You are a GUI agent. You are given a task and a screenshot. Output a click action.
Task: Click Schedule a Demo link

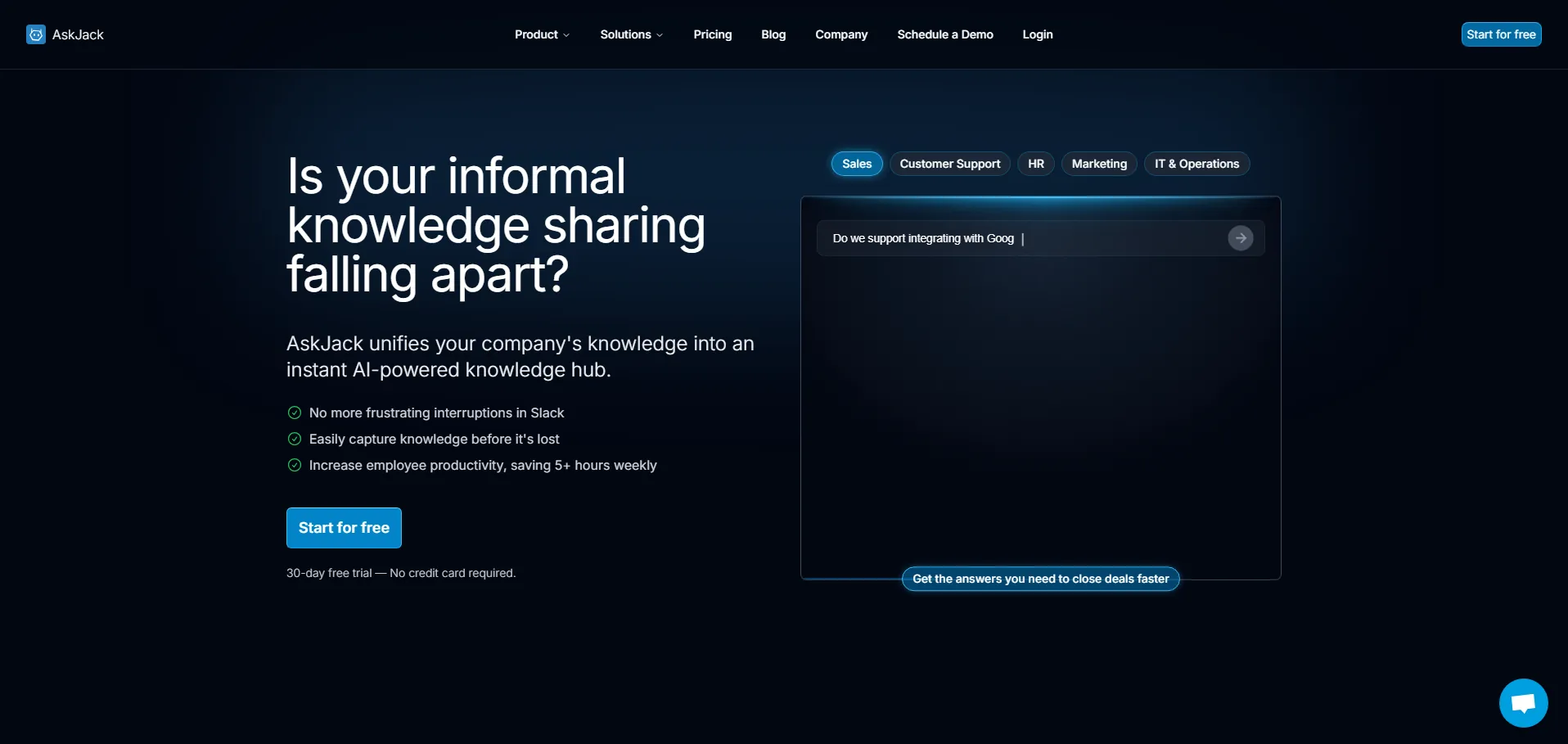[x=944, y=34]
